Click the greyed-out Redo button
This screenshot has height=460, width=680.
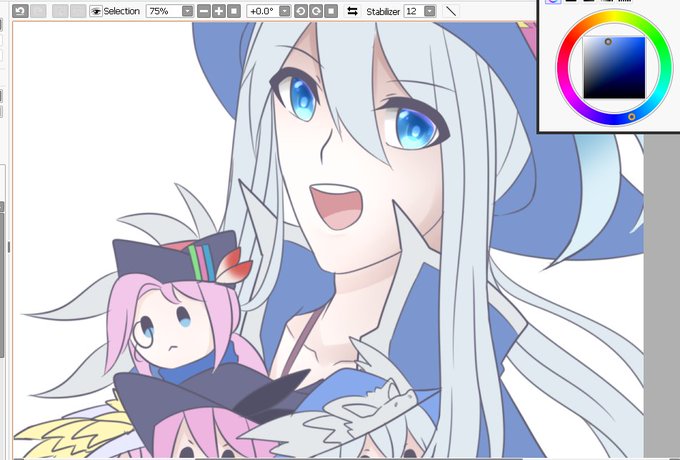(x=38, y=11)
